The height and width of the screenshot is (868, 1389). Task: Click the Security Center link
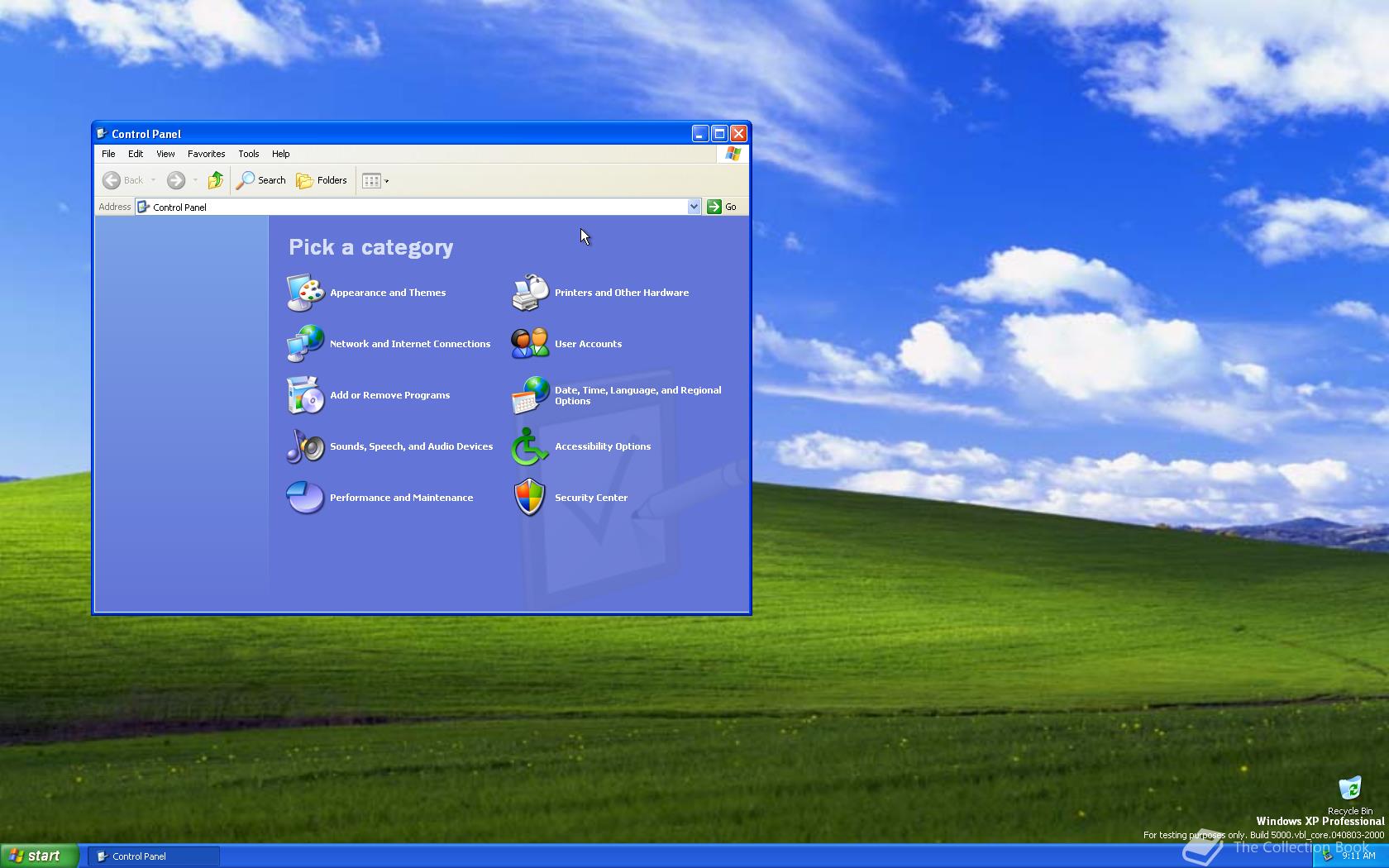[591, 498]
